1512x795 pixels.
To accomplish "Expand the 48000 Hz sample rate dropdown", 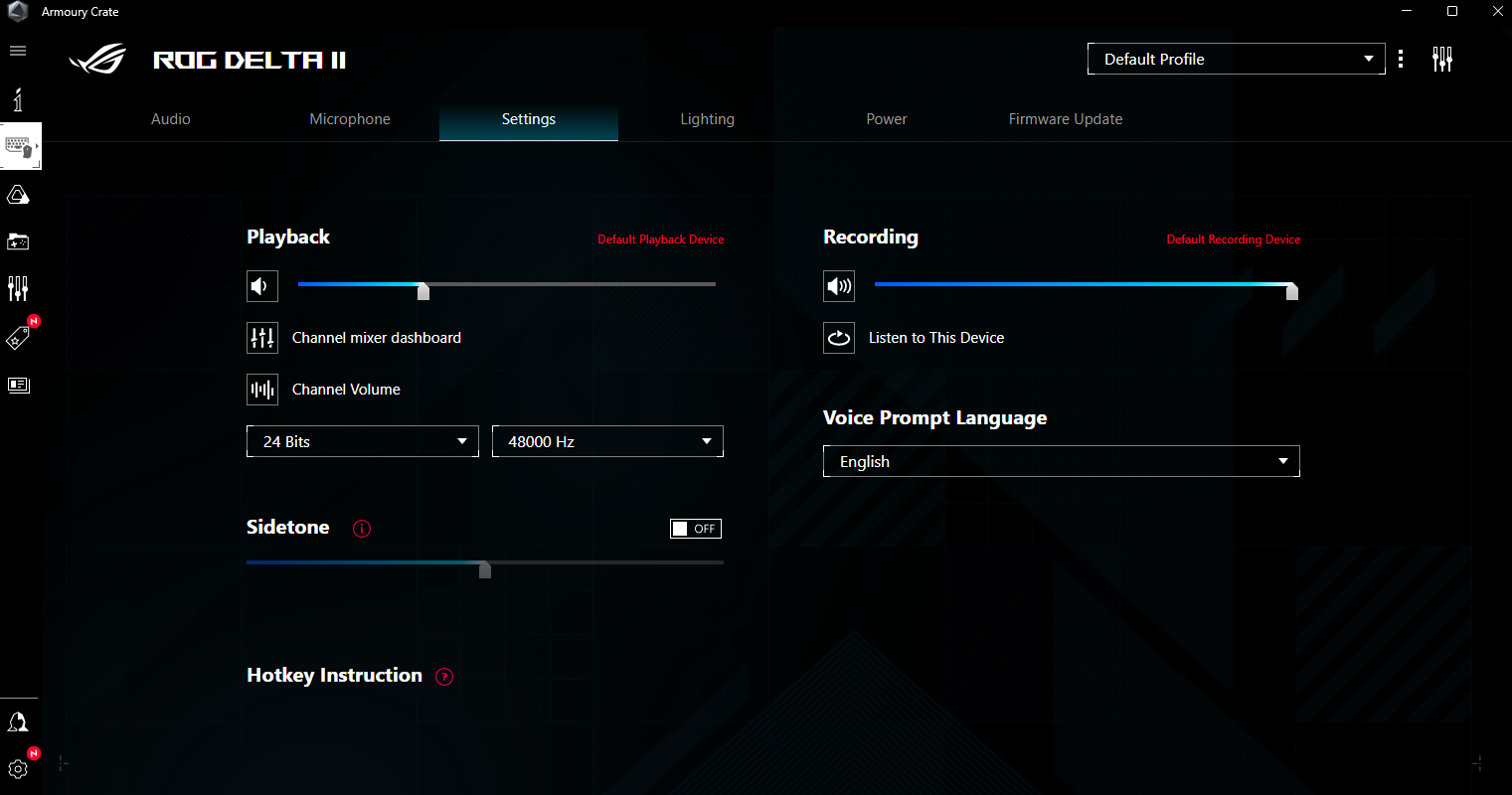I will tap(607, 441).
